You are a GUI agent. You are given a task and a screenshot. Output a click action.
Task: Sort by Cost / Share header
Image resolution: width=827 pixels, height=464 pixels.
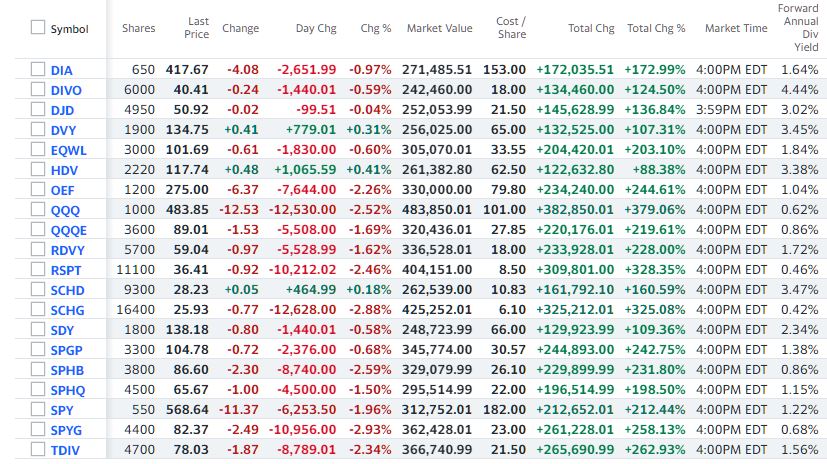pos(511,28)
